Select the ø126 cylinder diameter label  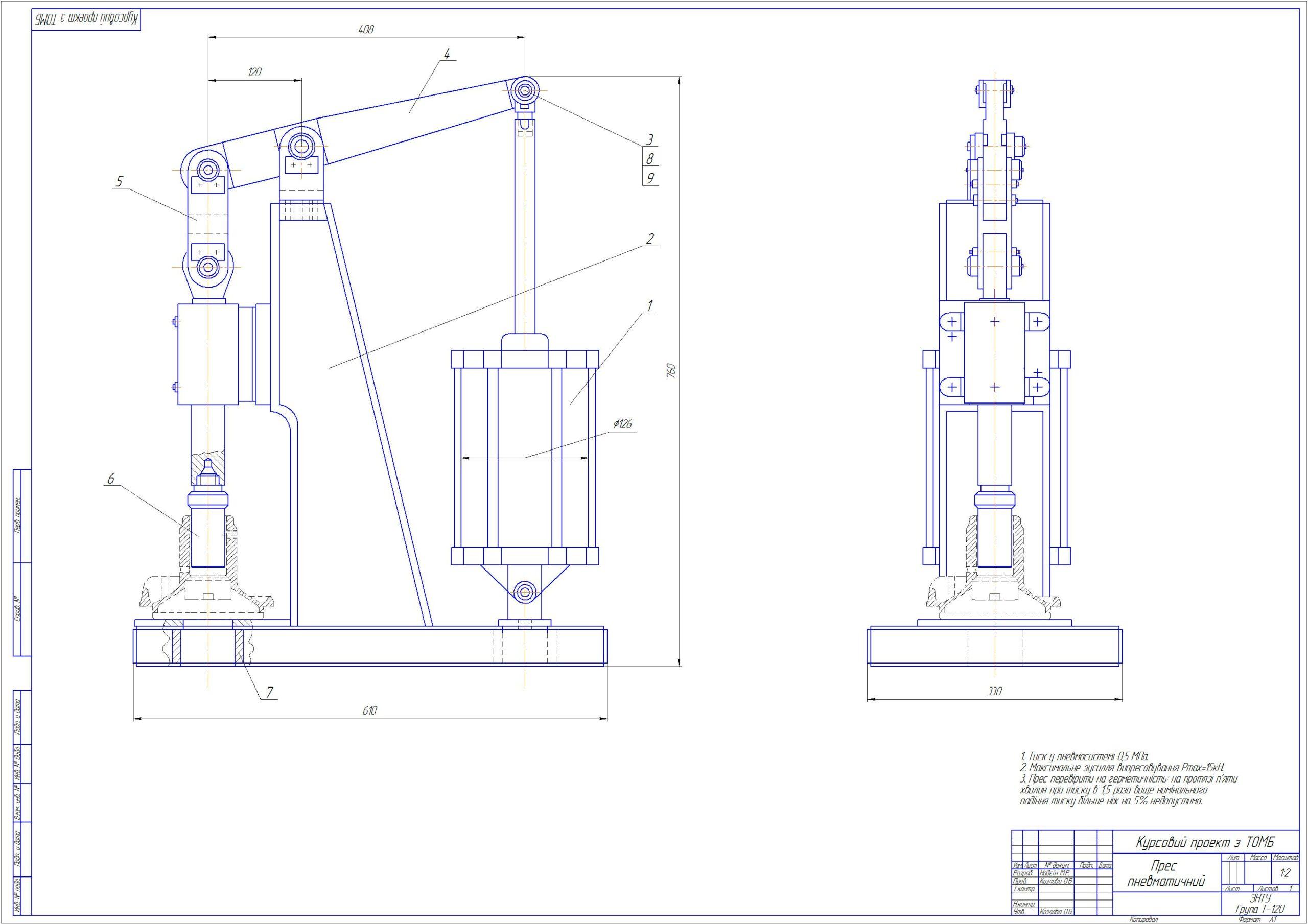[x=623, y=424]
